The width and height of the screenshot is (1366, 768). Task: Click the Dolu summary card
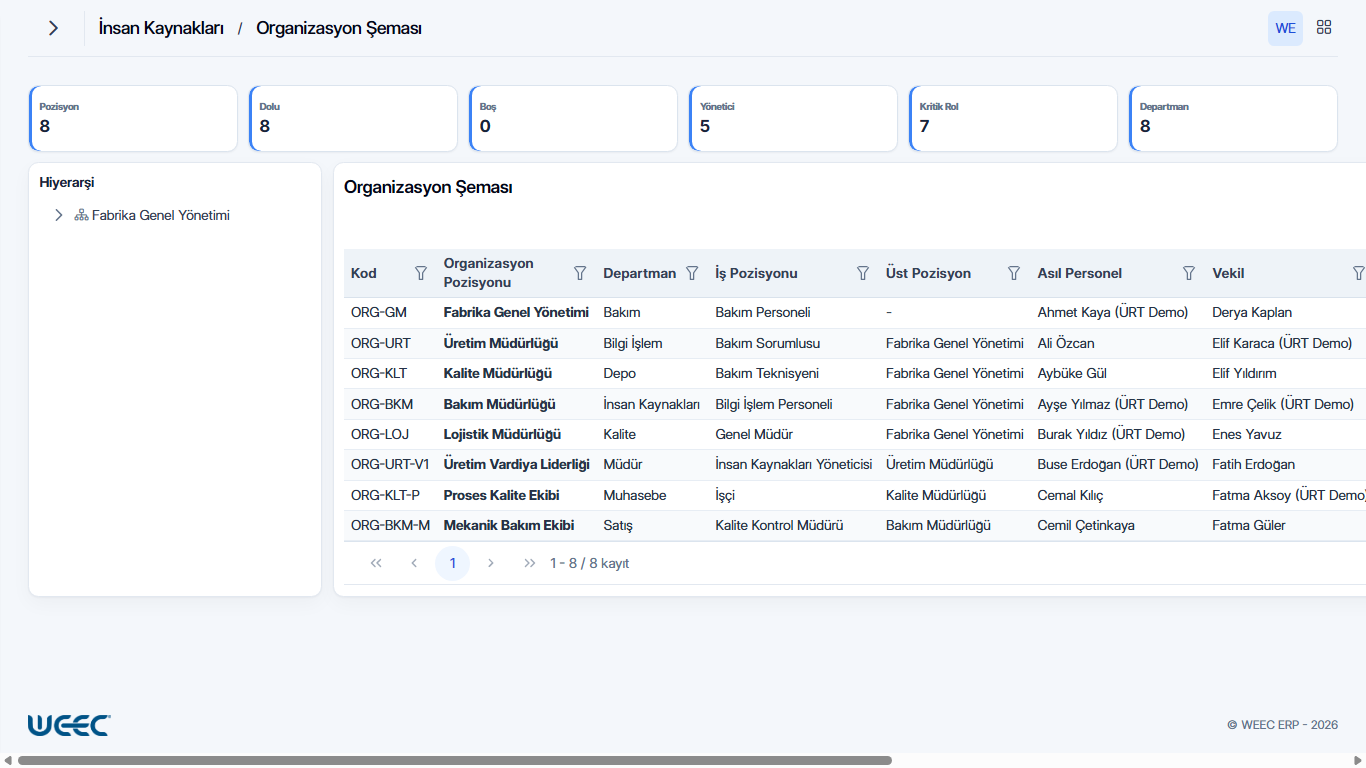(353, 118)
